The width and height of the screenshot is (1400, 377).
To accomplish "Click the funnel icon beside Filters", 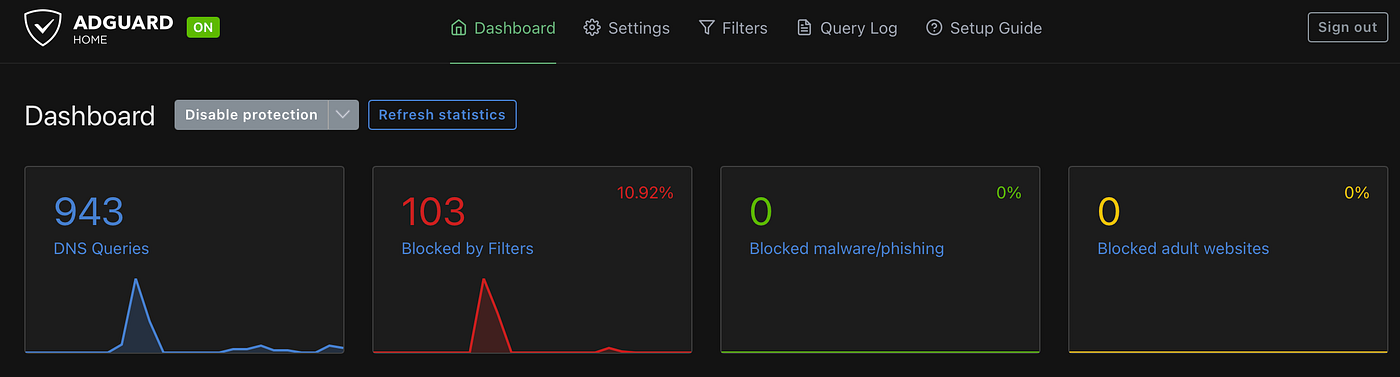I will click(x=706, y=28).
